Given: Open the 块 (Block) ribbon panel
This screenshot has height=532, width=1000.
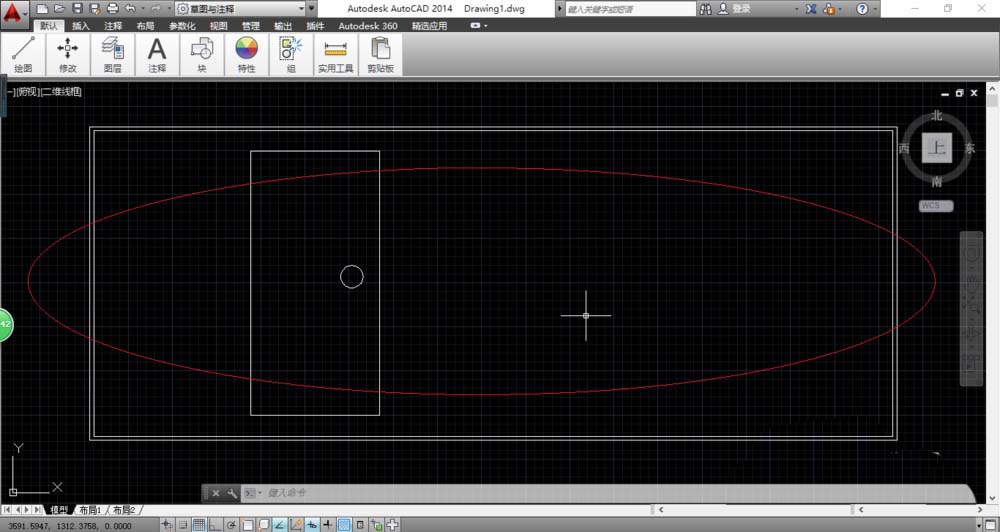Looking at the screenshot, I should pos(202,55).
